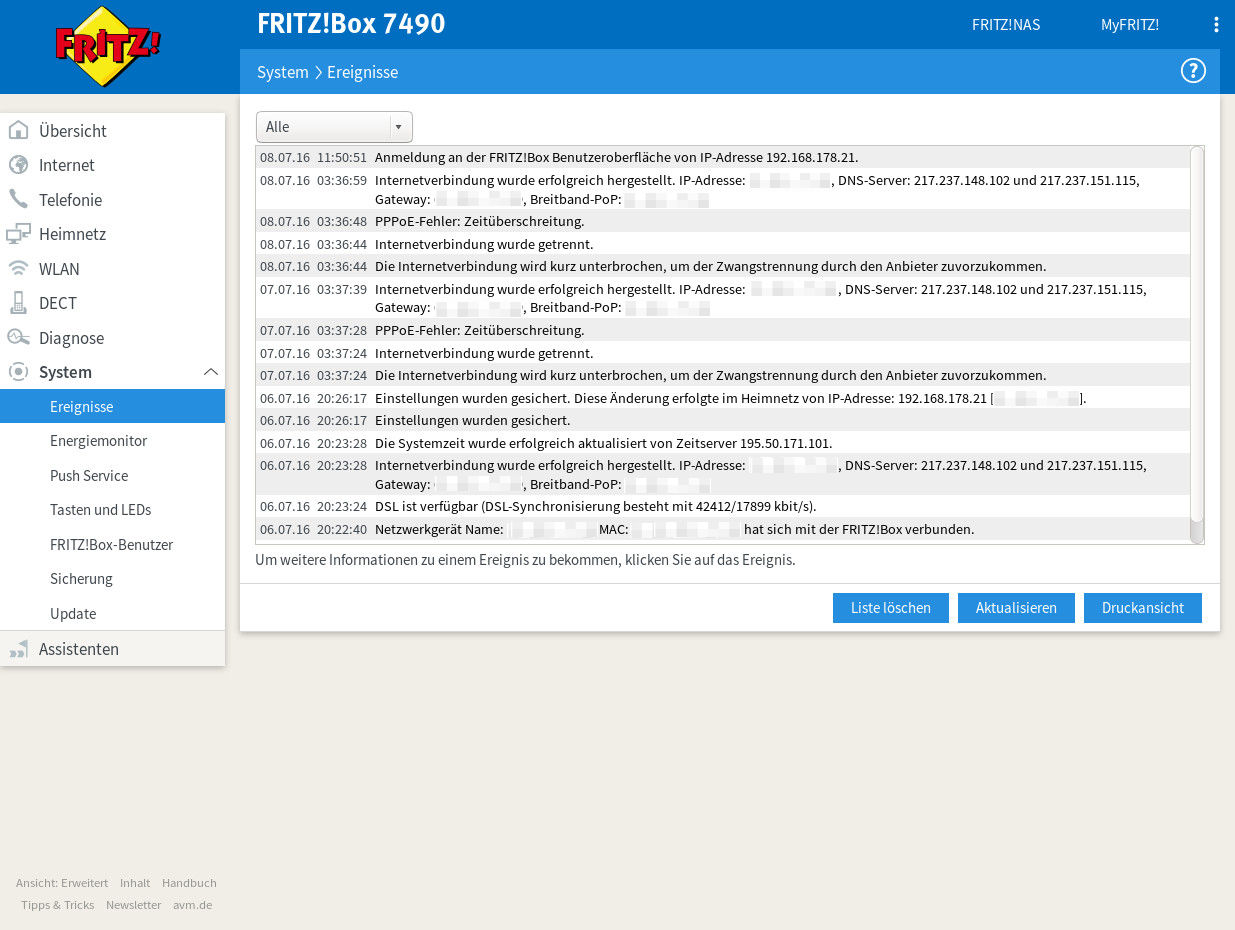This screenshot has height=930, width=1235.
Task: Click the WLAN wireless signal icon
Action: tap(18, 269)
